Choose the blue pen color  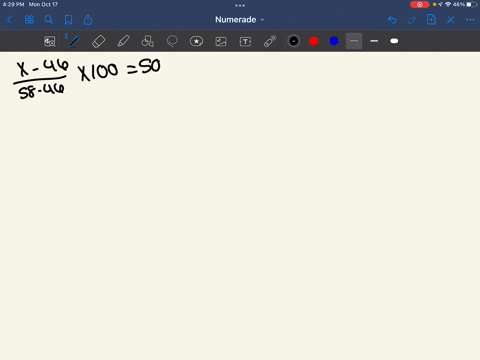click(x=334, y=41)
